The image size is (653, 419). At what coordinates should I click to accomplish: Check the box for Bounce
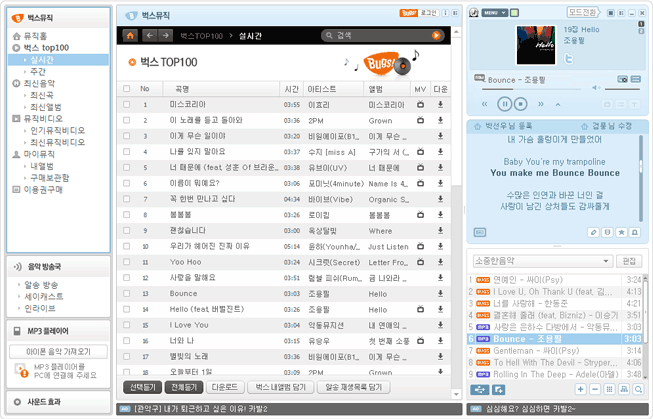click(x=127, y=294)
